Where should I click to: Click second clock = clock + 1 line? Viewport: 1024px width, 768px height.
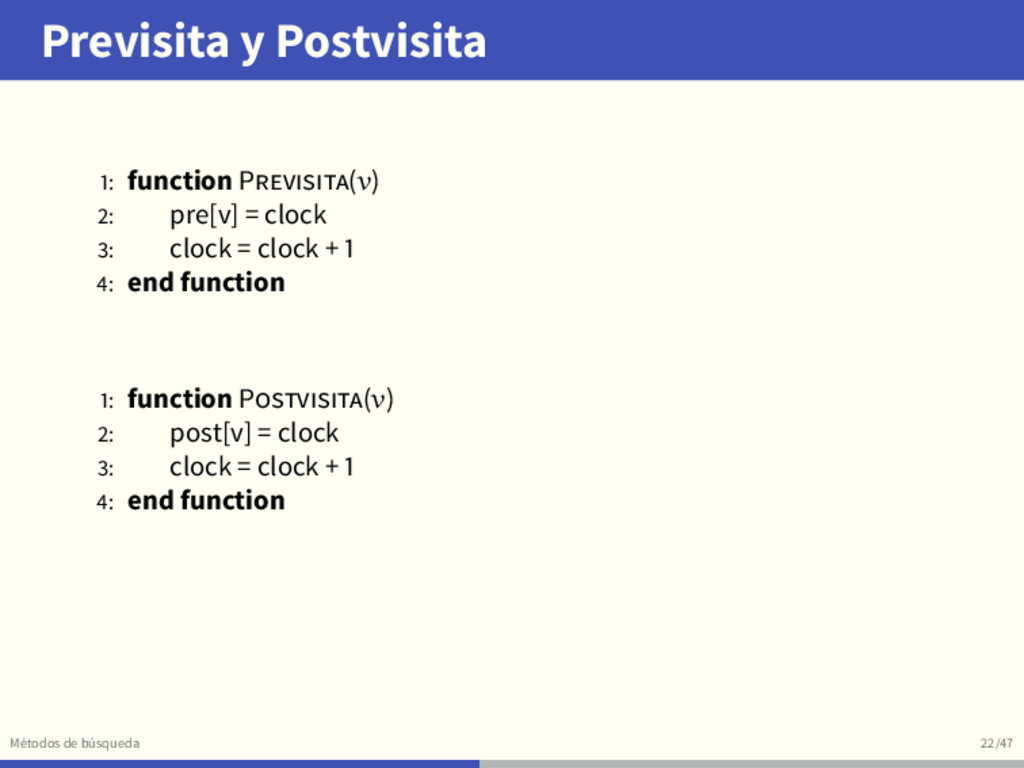point(261,467)
